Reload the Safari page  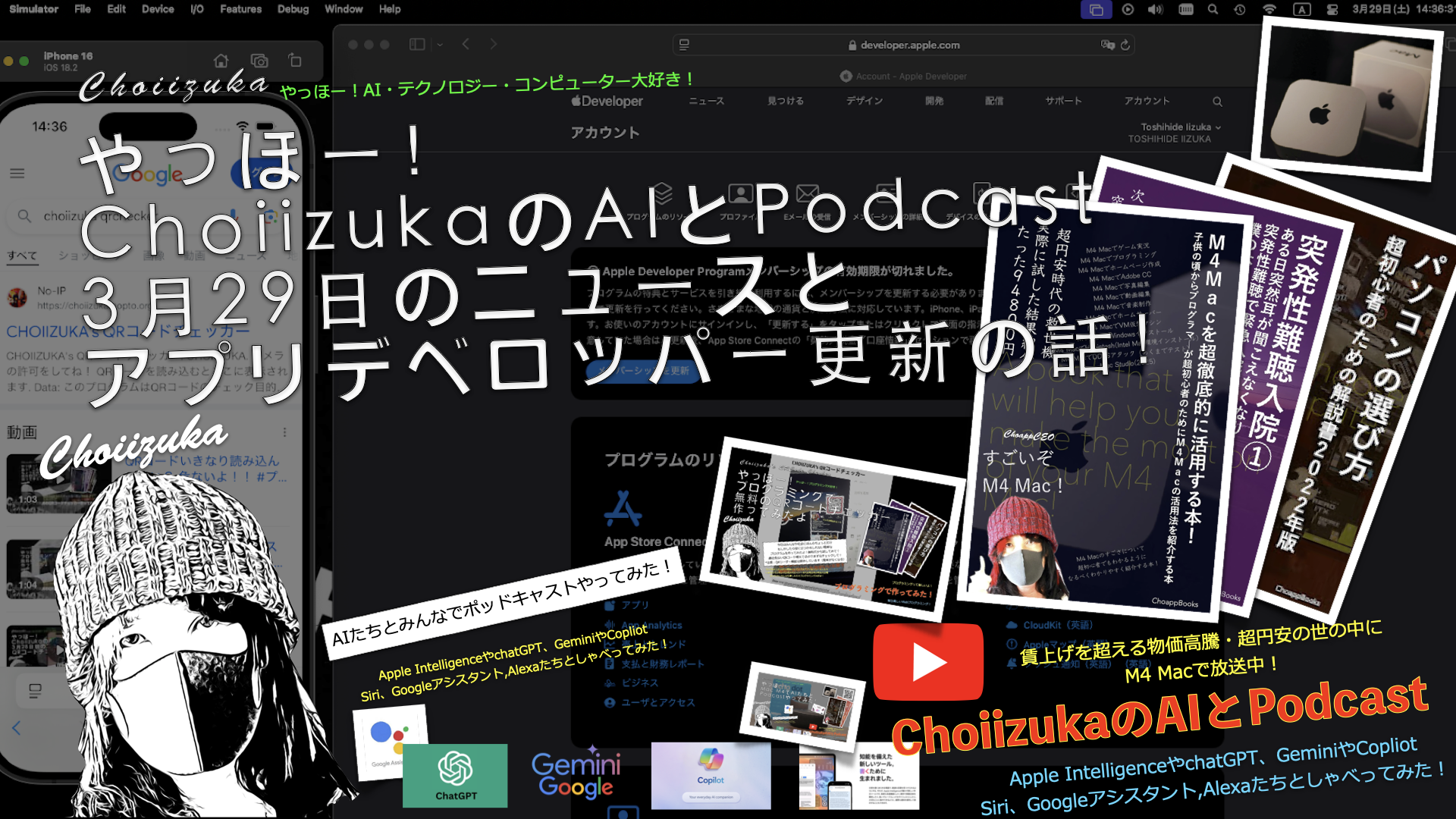pyautogui.click(x=1125, y=45)
